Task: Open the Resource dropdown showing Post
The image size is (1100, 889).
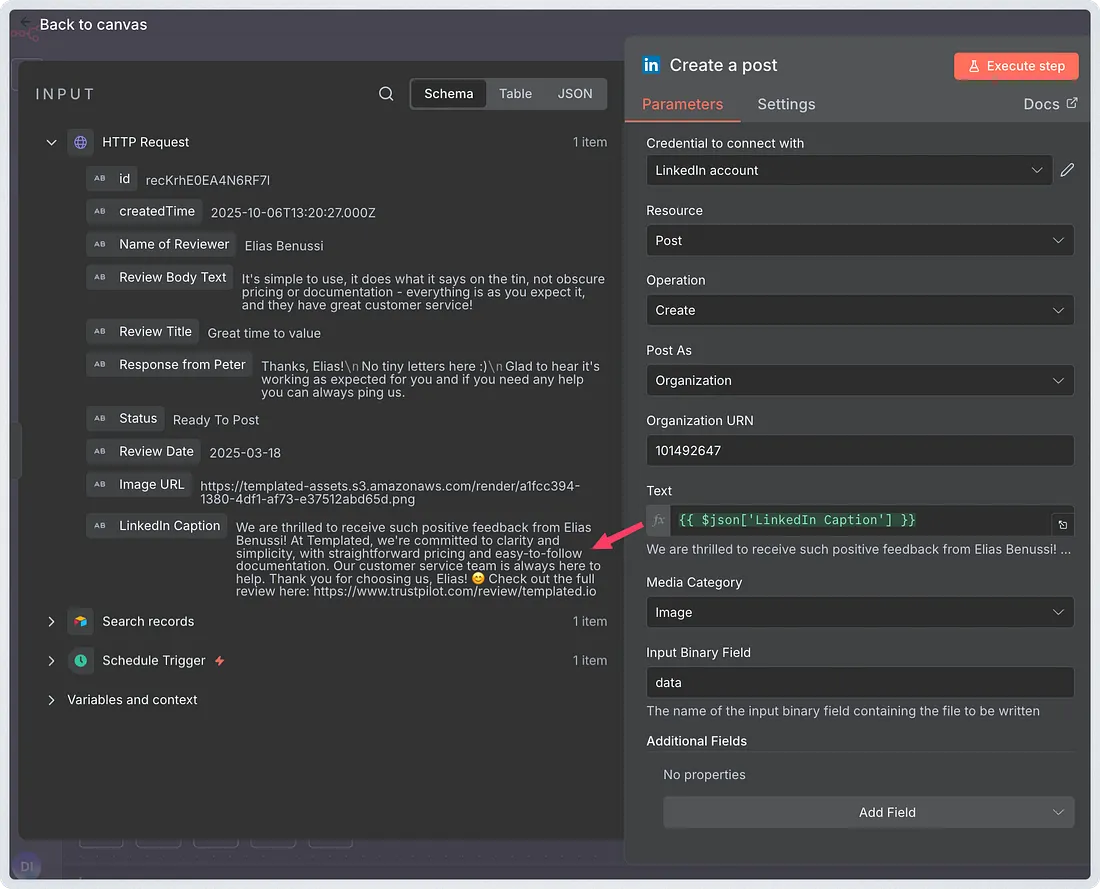Action: click(x=860, y=241)
